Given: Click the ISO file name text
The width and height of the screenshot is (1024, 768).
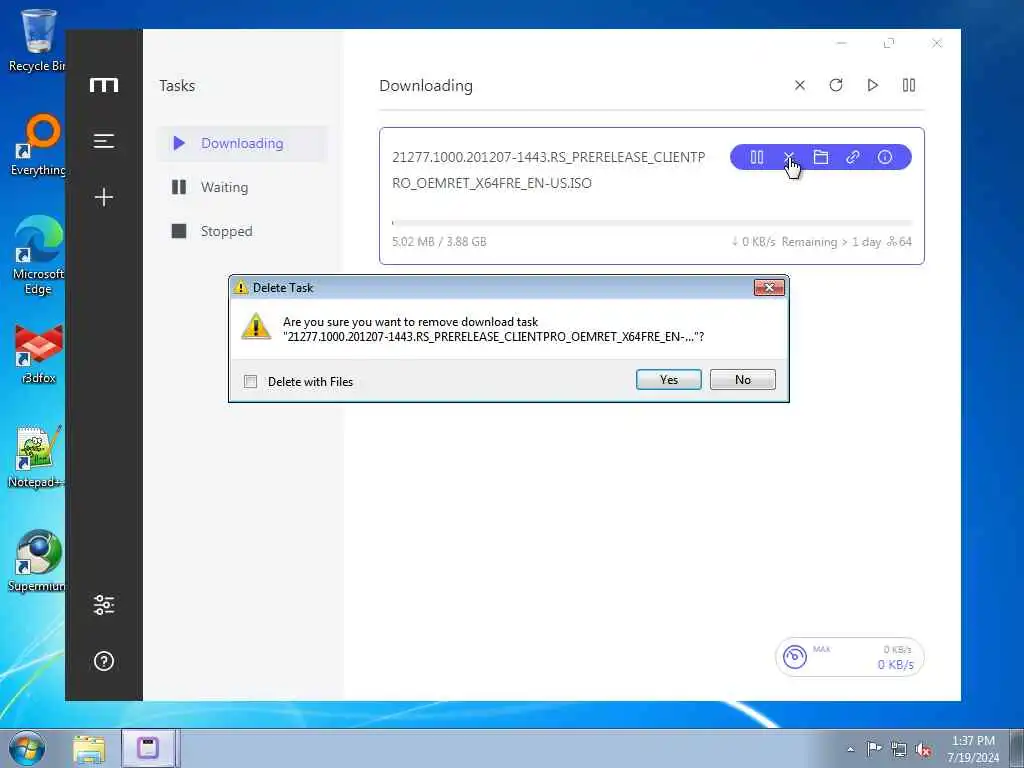Looking at the screenshot, I should coord(549,170).
